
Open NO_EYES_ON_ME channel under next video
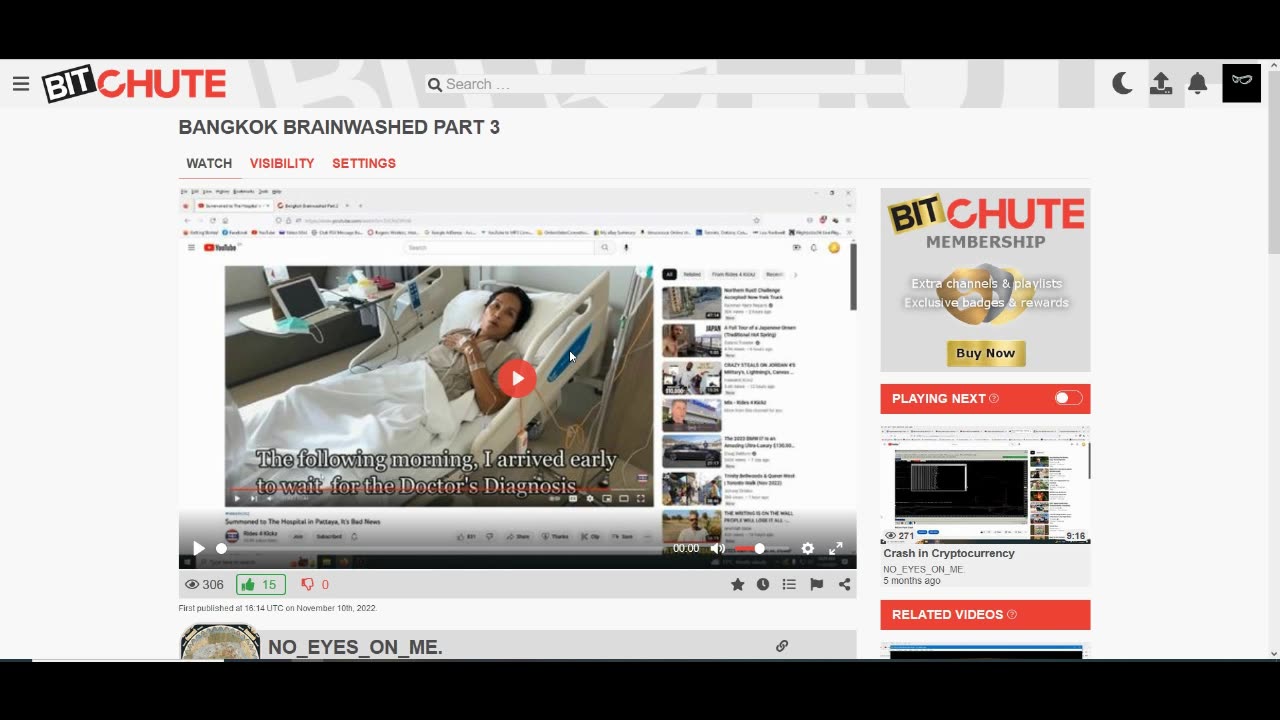[923, 569]
